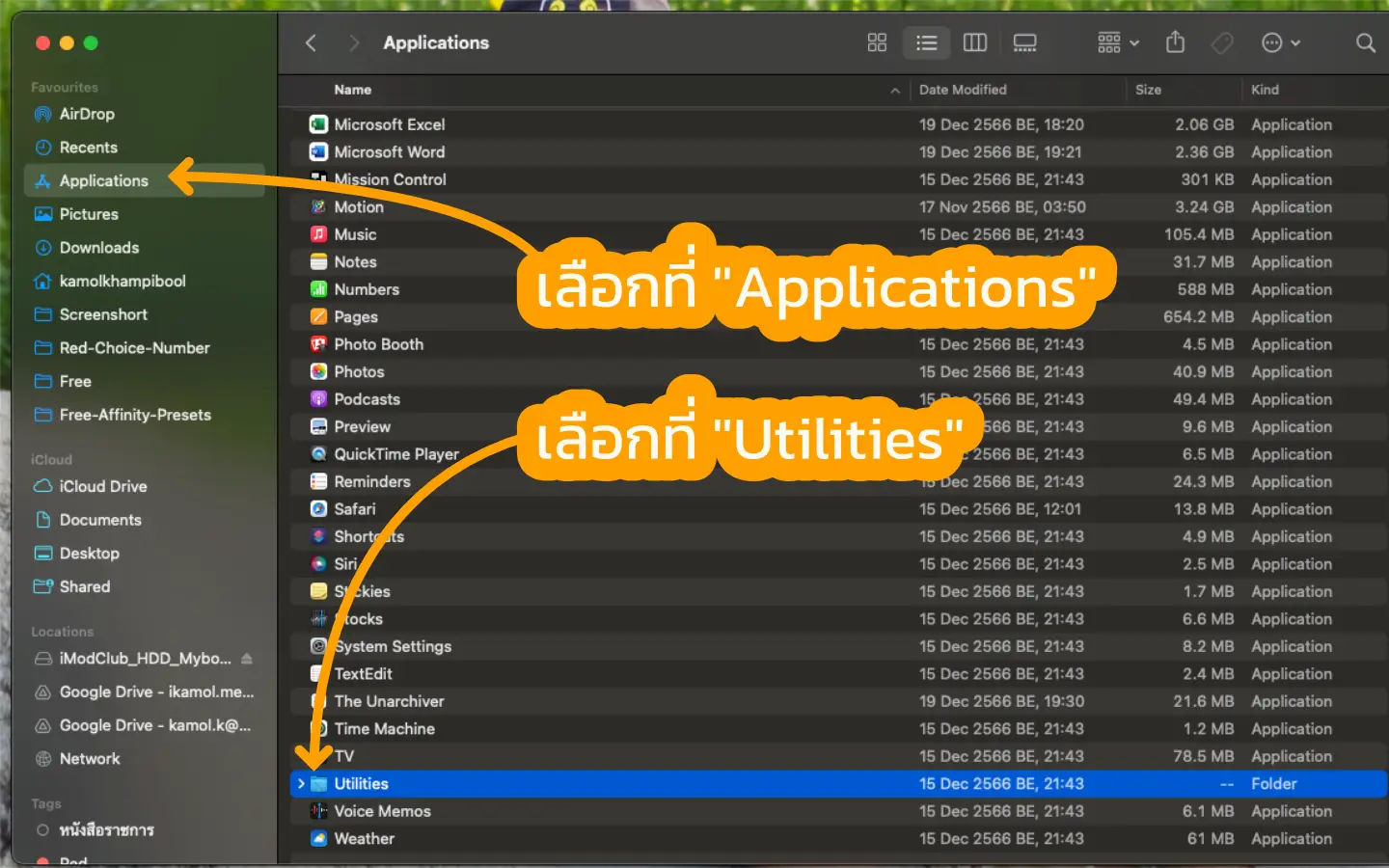Select the Reminders app icon
Screen dimensions: 1389x868
tap(318, 481)
